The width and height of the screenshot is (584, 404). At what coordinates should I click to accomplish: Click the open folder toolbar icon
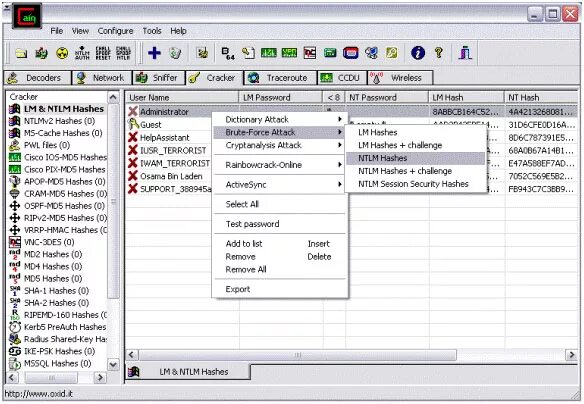coord(21,53)
